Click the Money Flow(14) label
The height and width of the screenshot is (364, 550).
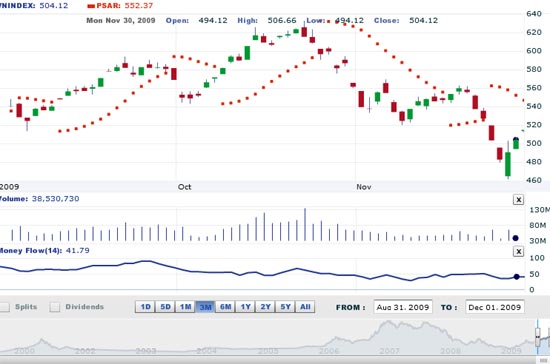44,250
